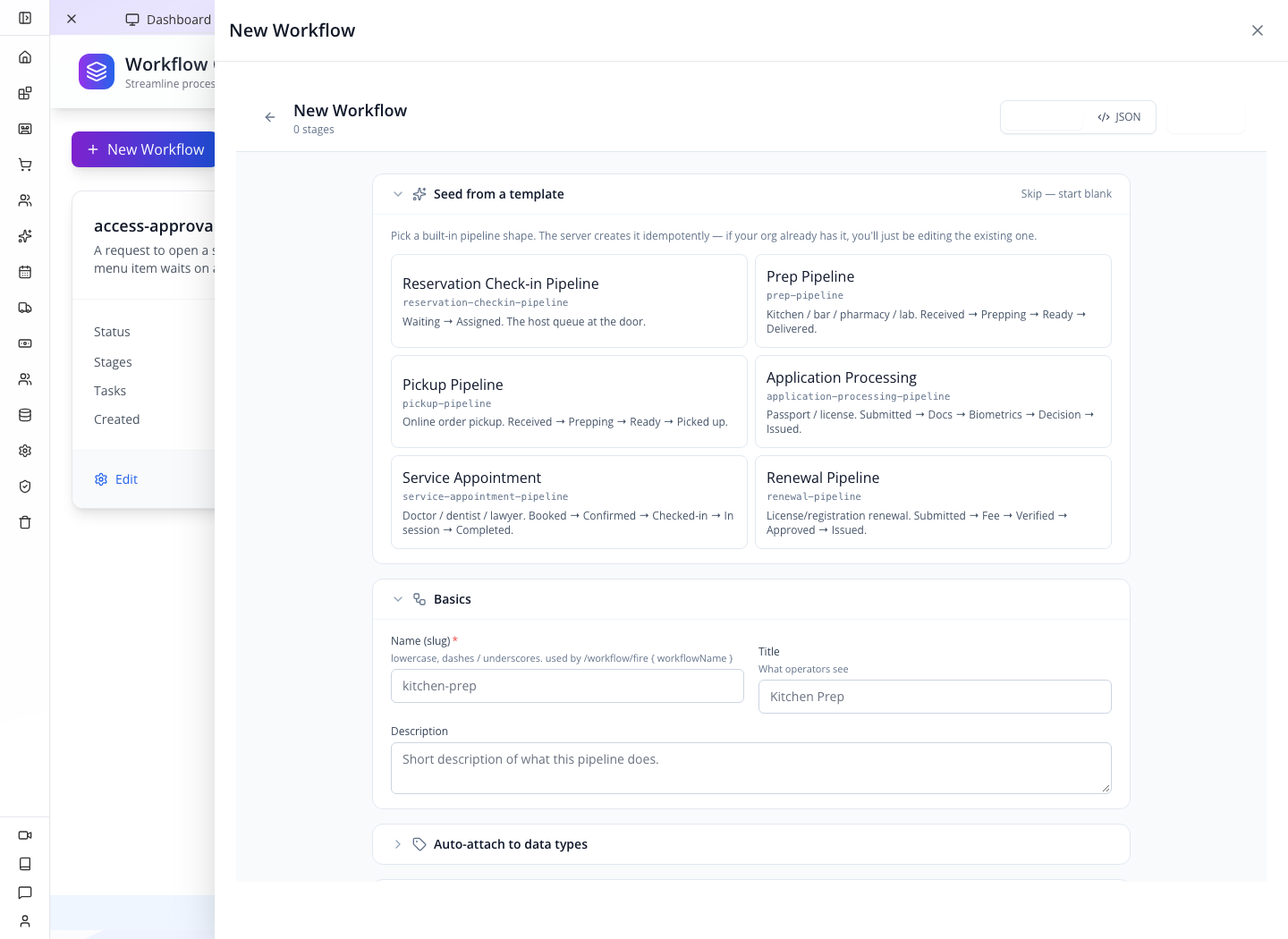This screenshot has width=1288, height=939.
Task: Open the contact card icon in sidebar
Action: click(x=25, y=129)
